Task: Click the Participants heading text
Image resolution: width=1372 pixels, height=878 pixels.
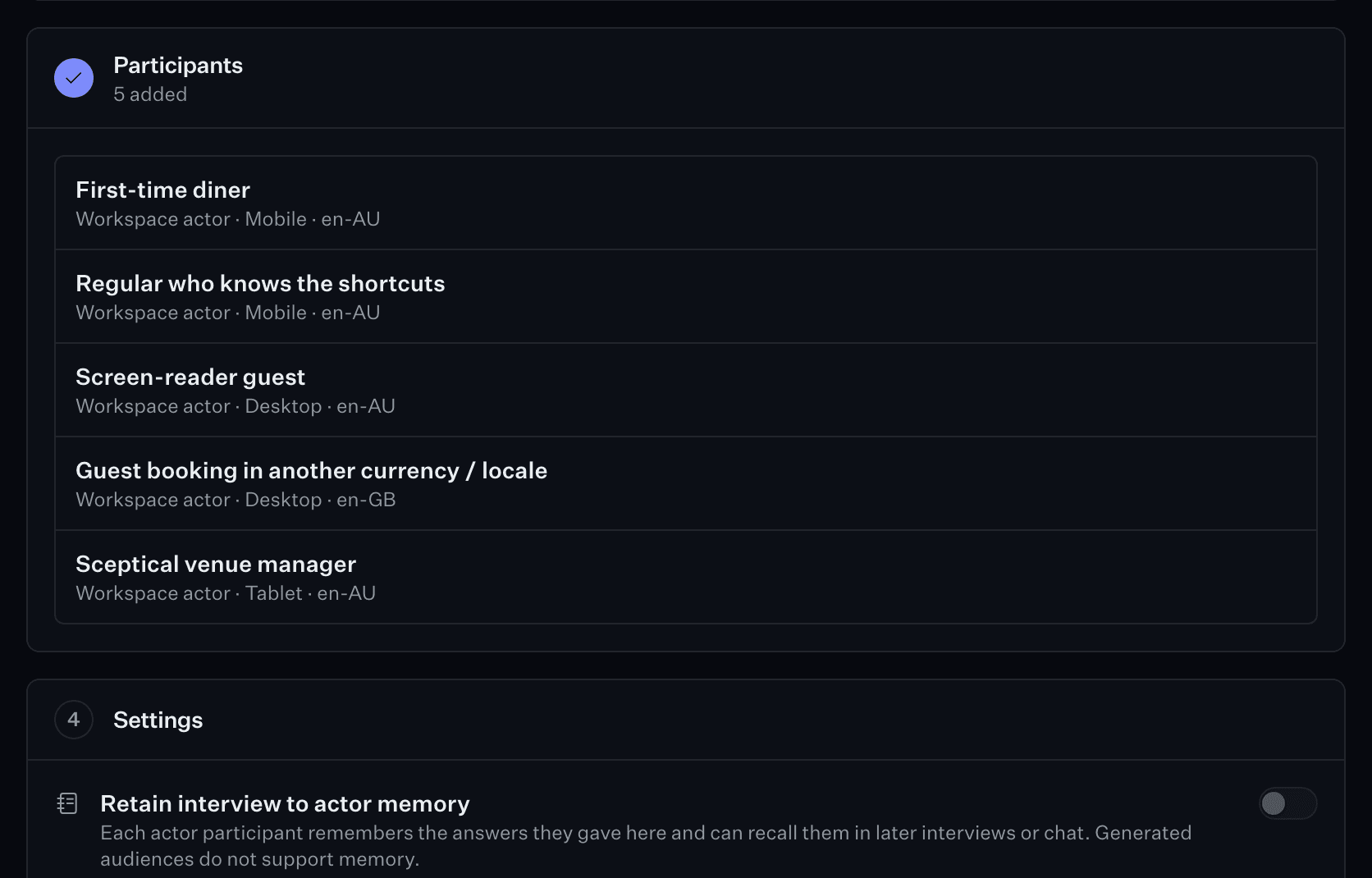Action: coord(178,65)
